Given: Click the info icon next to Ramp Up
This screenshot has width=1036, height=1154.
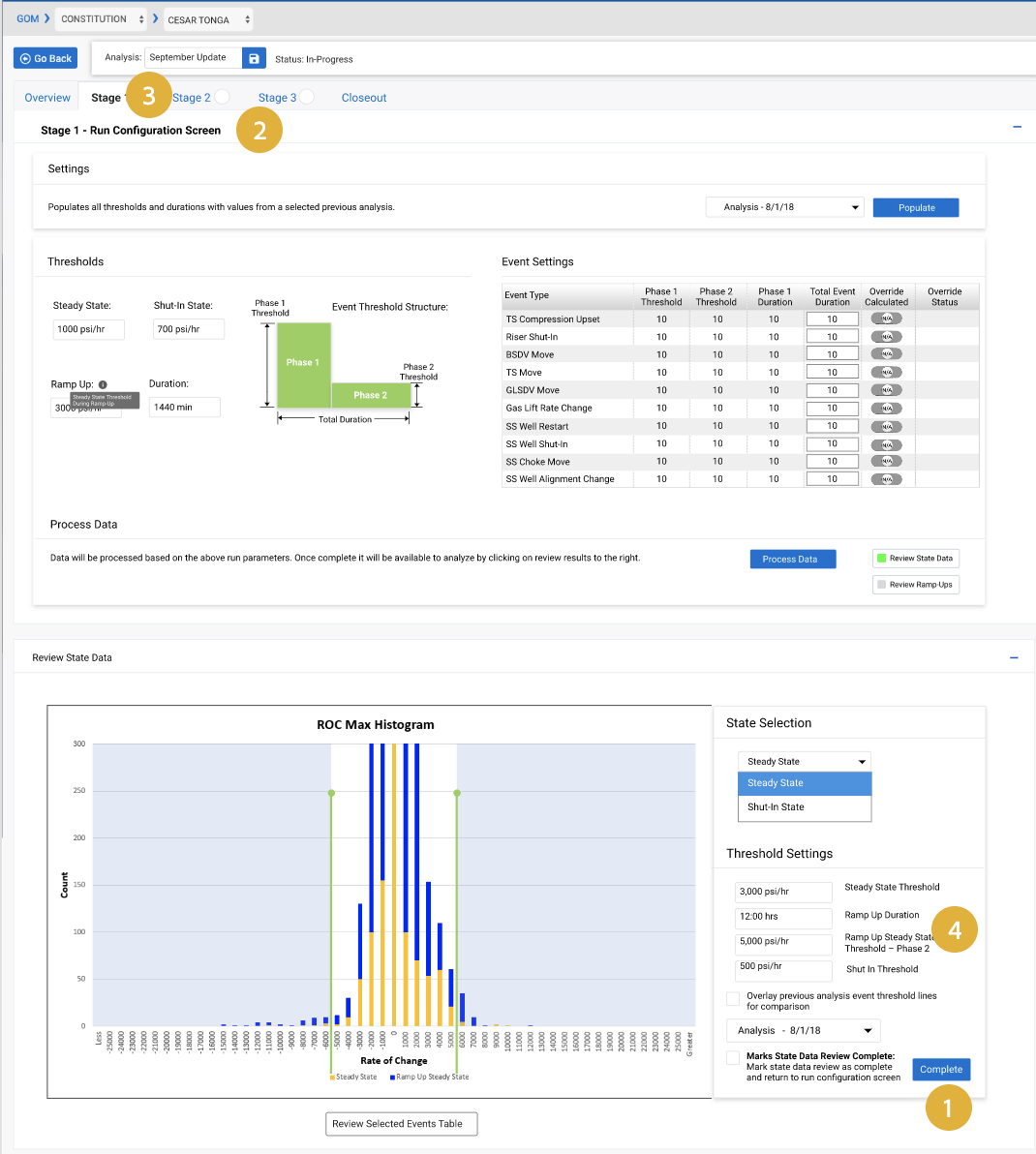Looking at the screenshot, I should click(103, 384).
